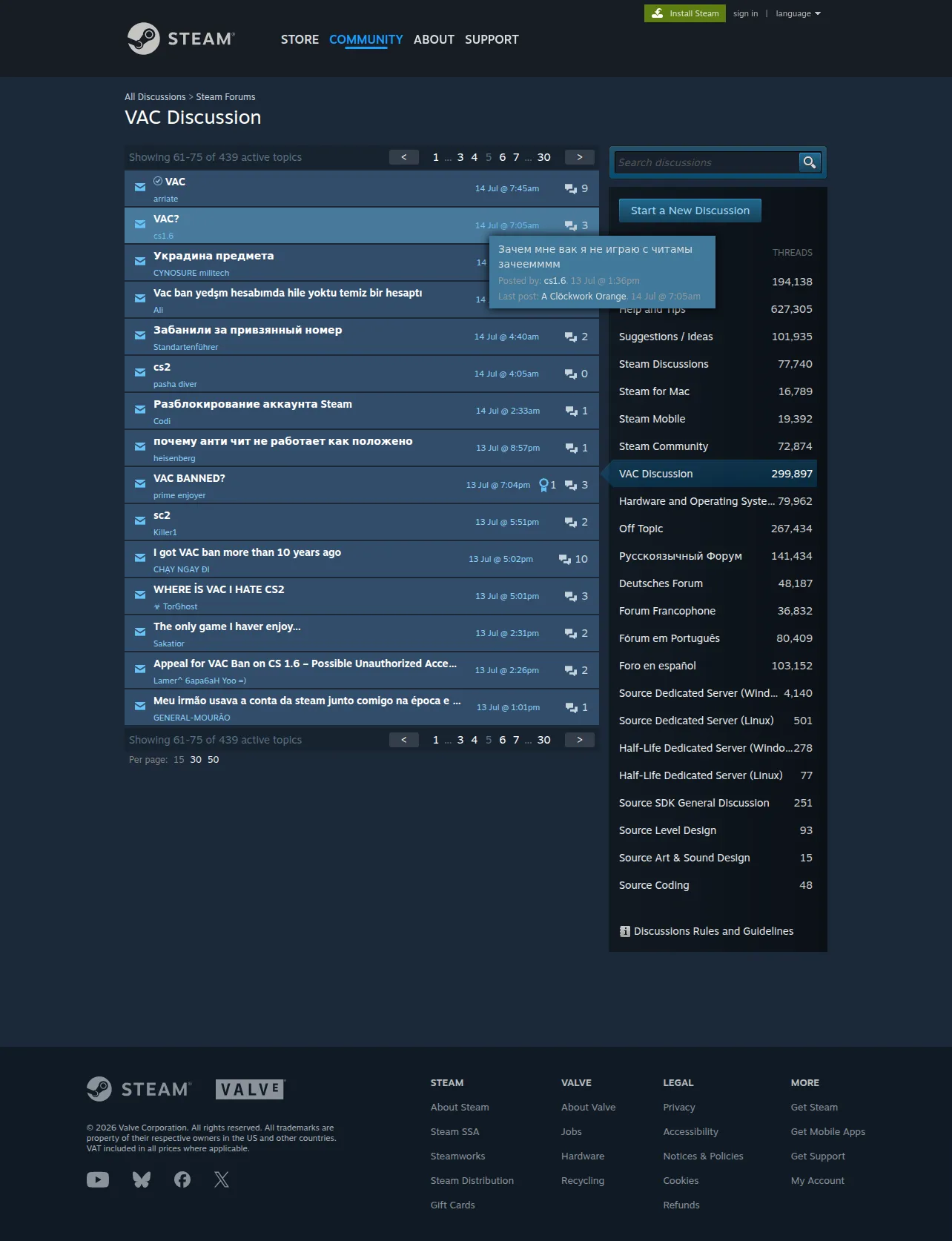The width and height of the screenshot is (952, 1241).
Task: Open the footer Privacy link
Action: [x=679, y=1108]
